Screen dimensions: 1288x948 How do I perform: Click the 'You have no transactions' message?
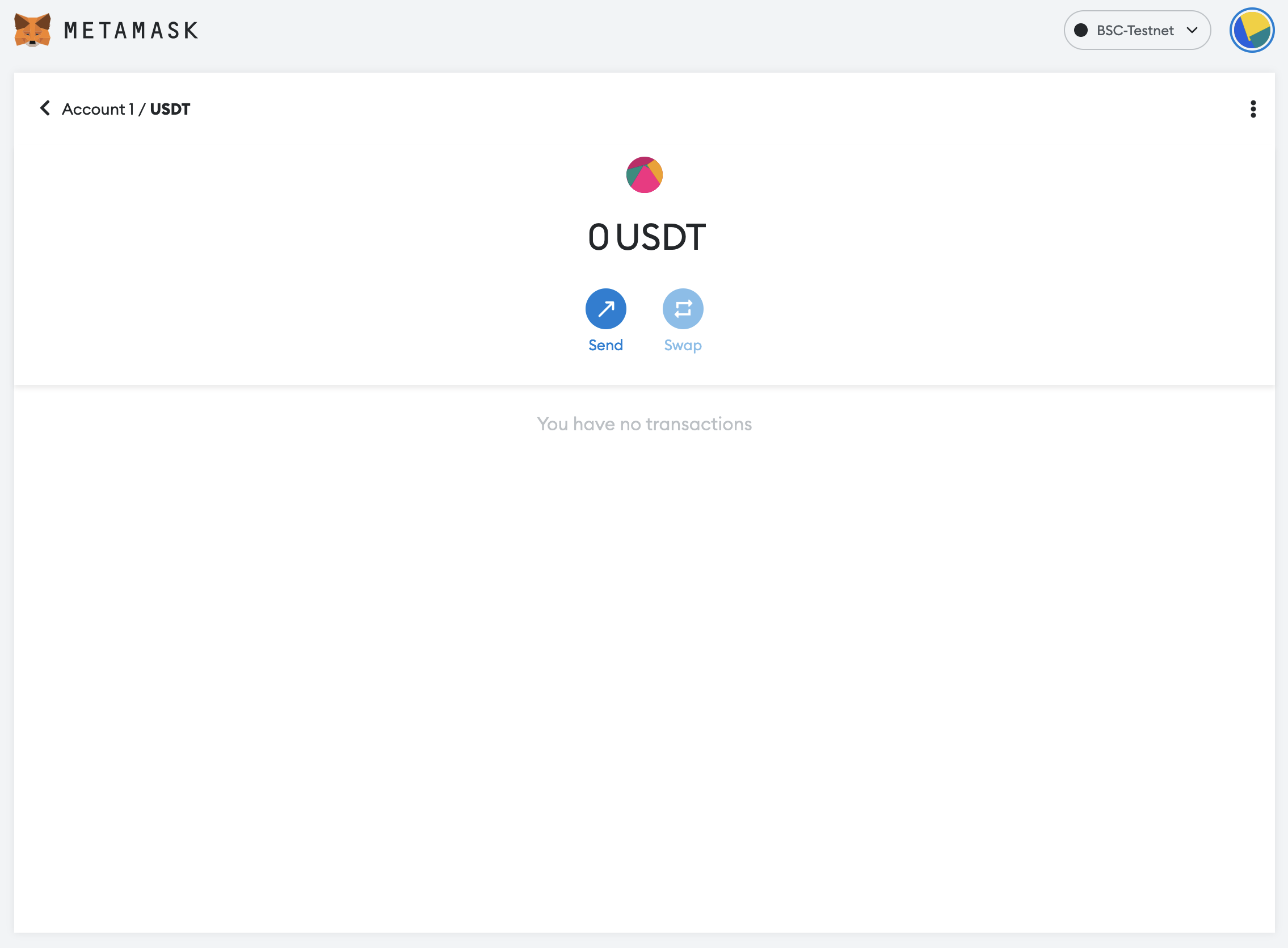tap(644, 424)
